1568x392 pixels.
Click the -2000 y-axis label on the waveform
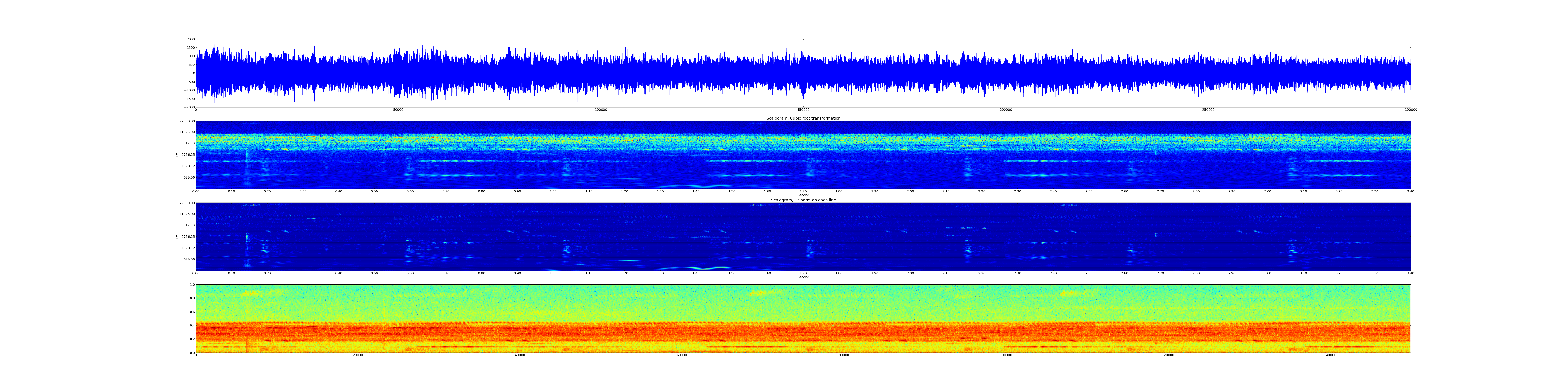[x=190, y=107]
